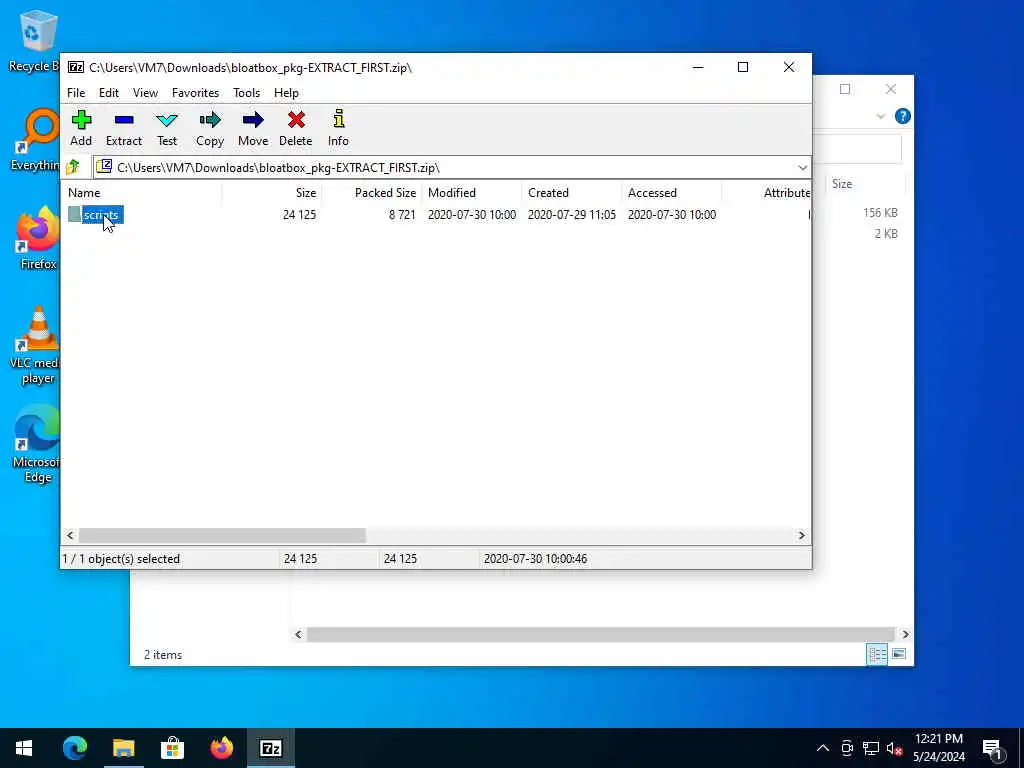Click the 156 KB file size in Explorer
Viewport: 1024px width, 768px height.
(x=880, y=213)
